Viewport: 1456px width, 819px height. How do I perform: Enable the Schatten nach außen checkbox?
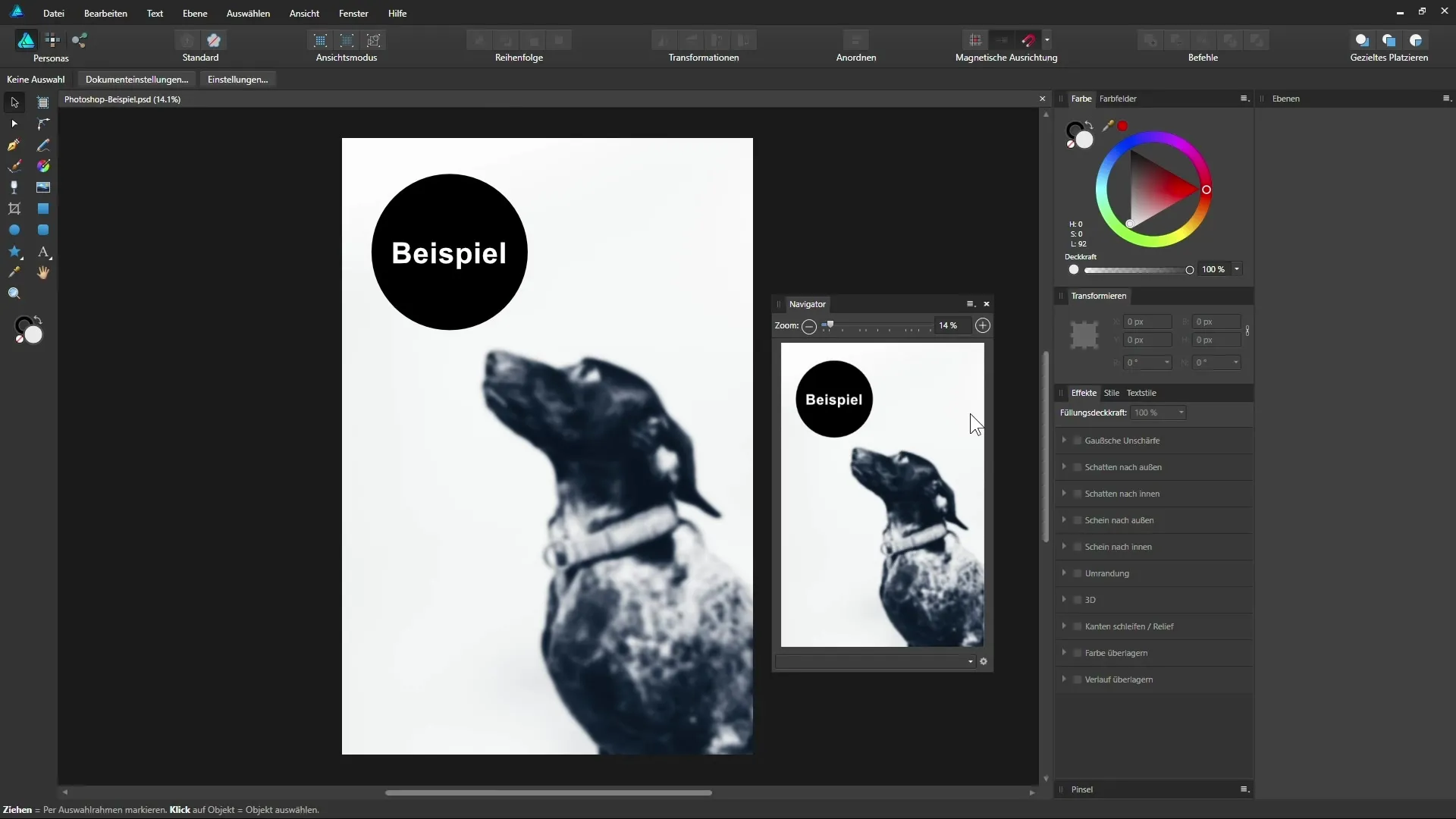[x=1077, y=467]
